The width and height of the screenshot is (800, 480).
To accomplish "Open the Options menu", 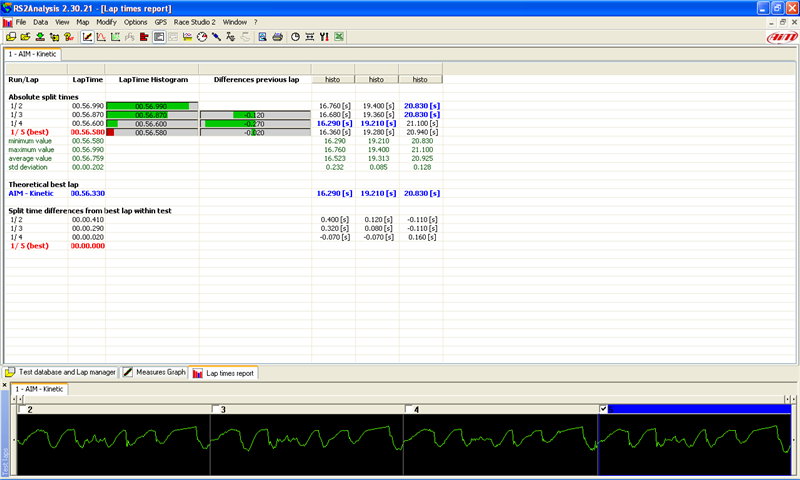I will point(135,22).
